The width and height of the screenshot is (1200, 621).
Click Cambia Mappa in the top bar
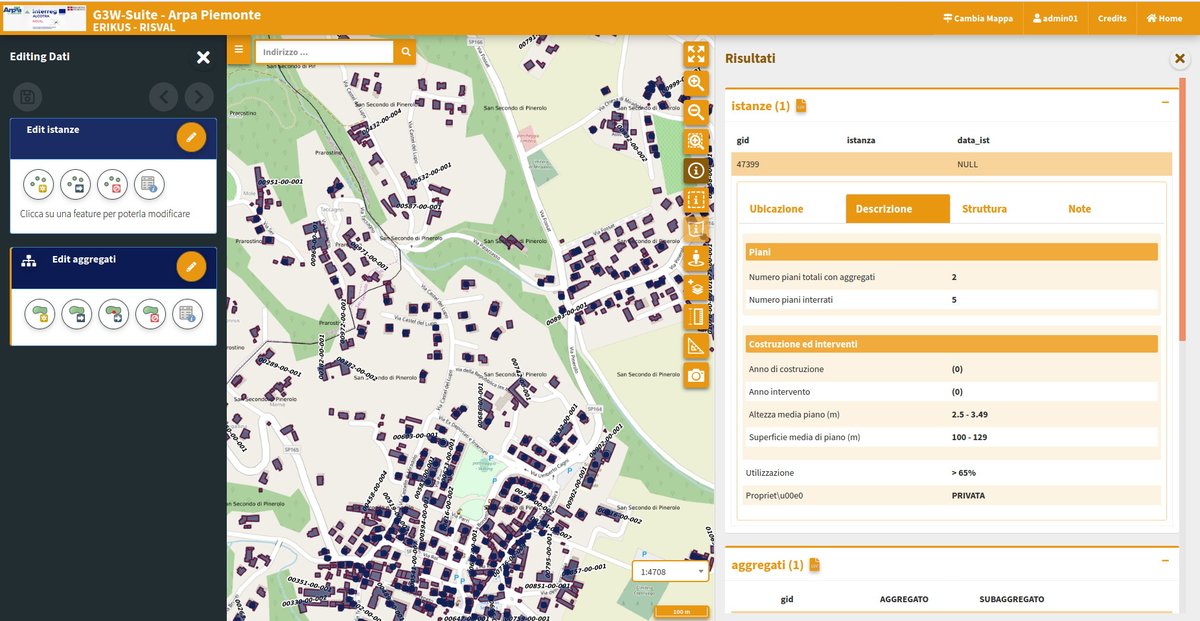point(978,17)
